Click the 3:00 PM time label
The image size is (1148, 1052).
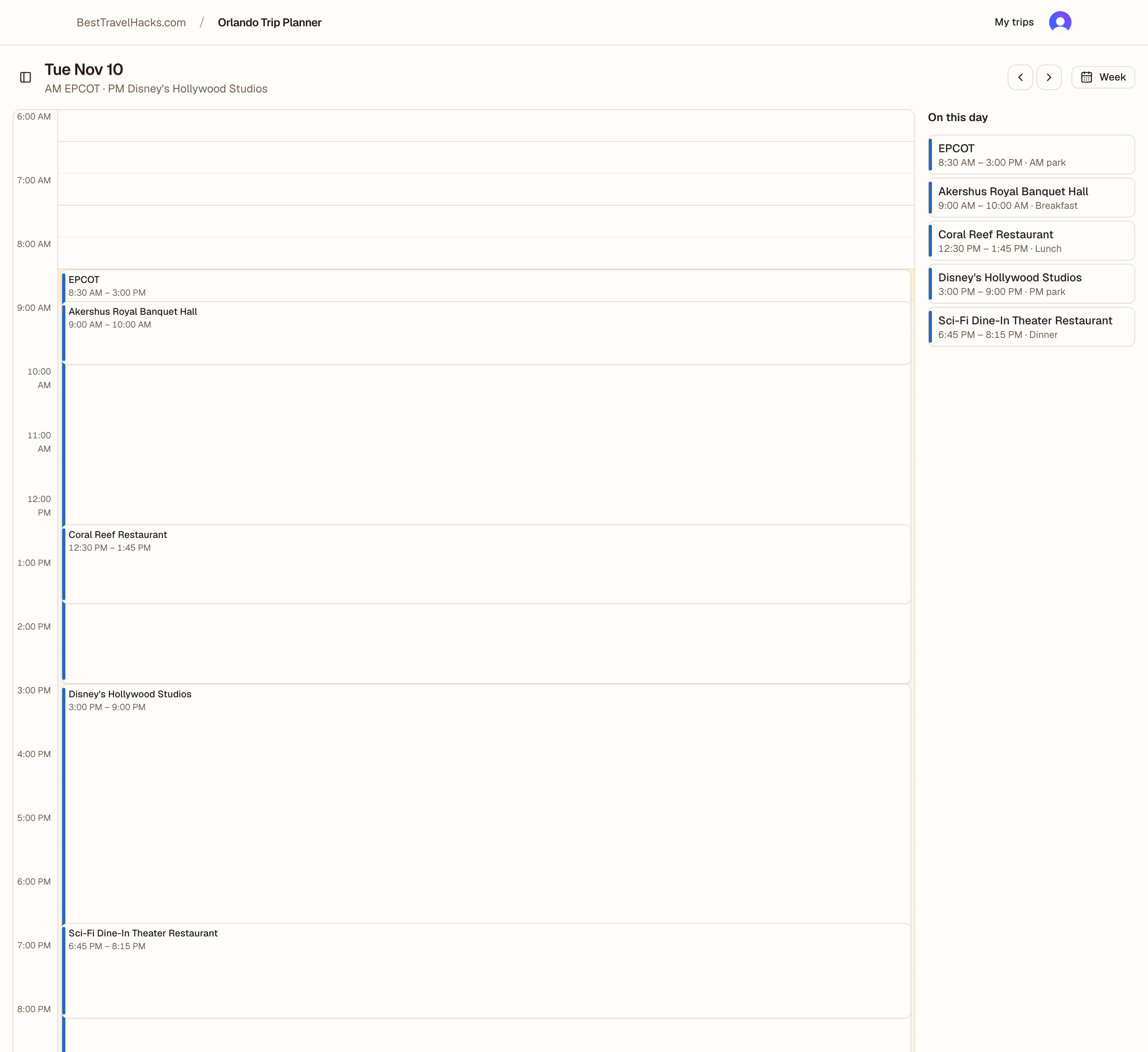click(33, 691)
